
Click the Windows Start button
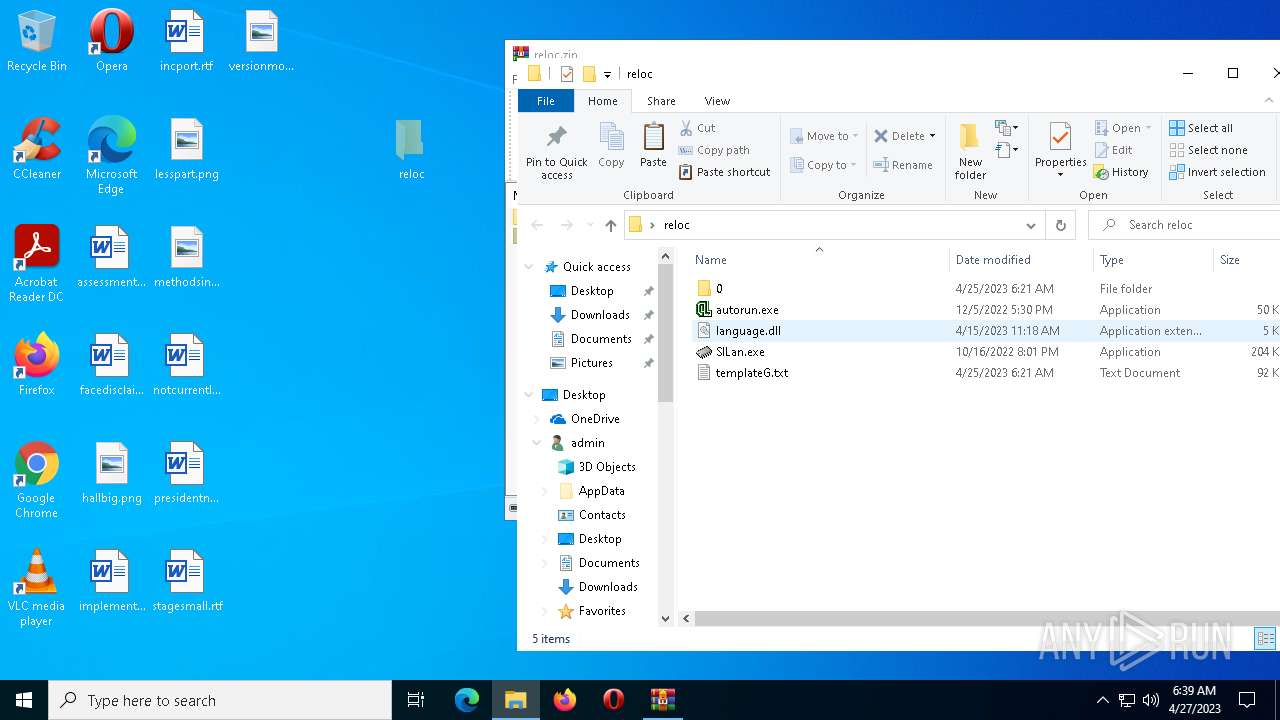pos(24,700)
